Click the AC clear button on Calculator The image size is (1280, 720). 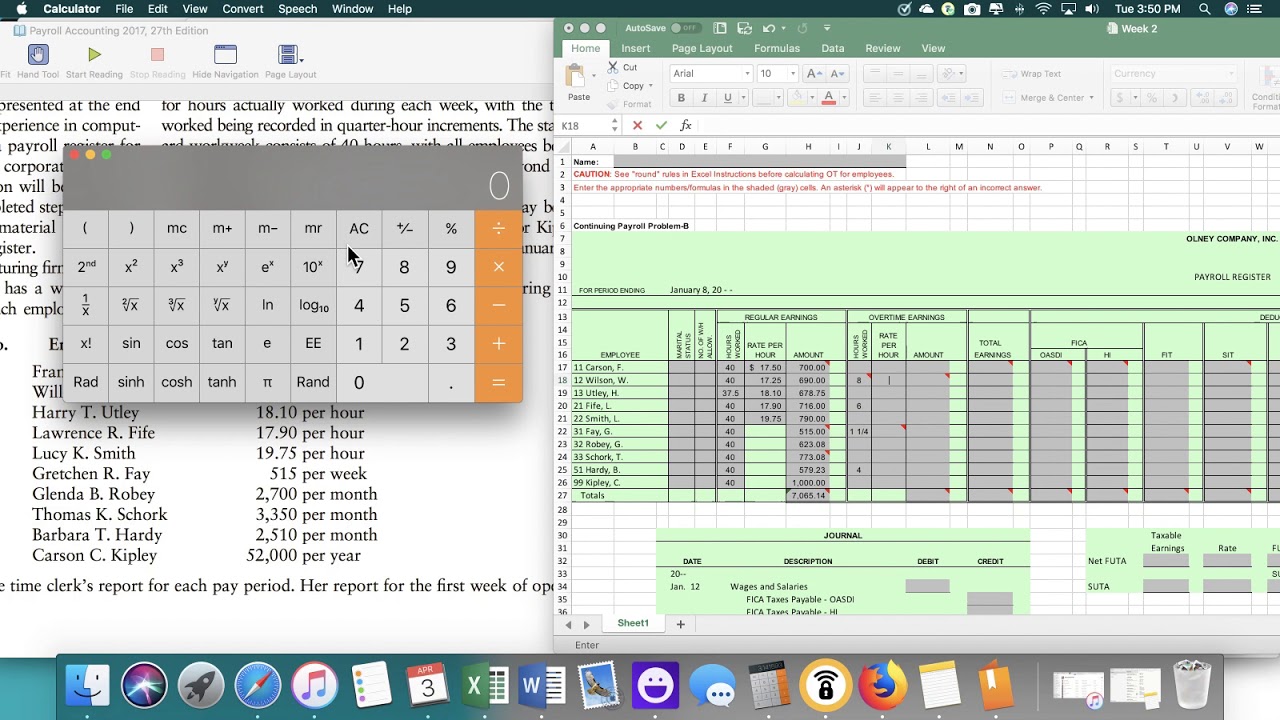point(359,228)
